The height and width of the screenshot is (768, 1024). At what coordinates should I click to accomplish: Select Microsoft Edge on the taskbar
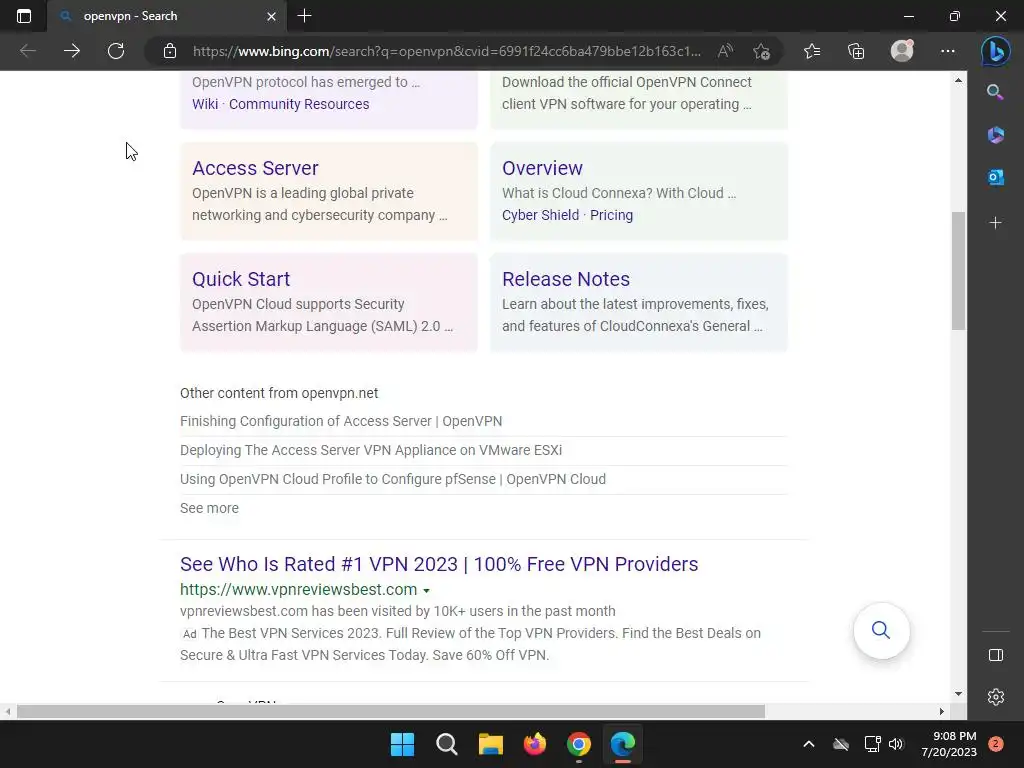(622, 744)
